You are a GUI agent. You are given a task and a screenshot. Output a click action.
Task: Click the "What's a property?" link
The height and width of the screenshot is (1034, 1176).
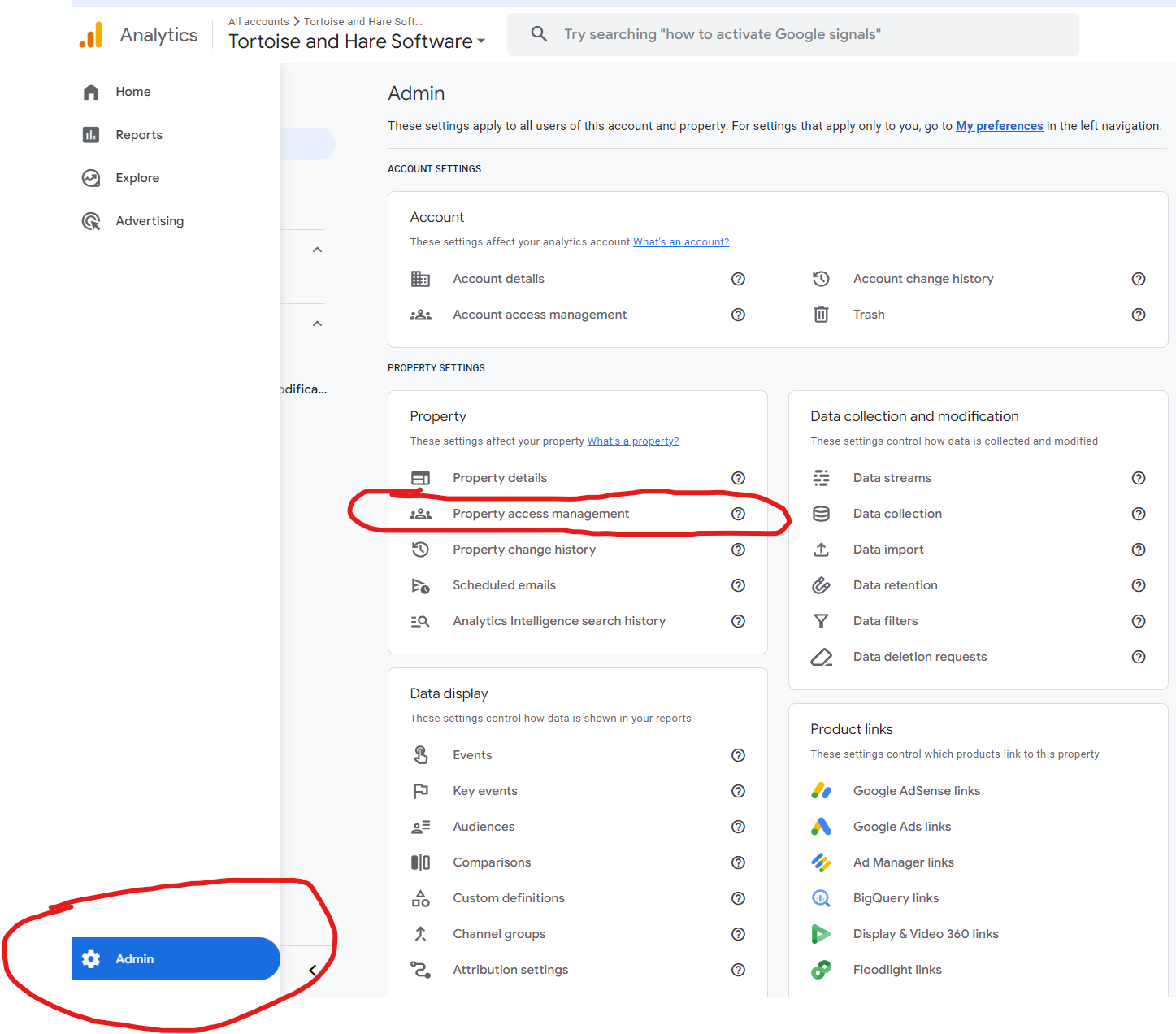coord(632,441)
